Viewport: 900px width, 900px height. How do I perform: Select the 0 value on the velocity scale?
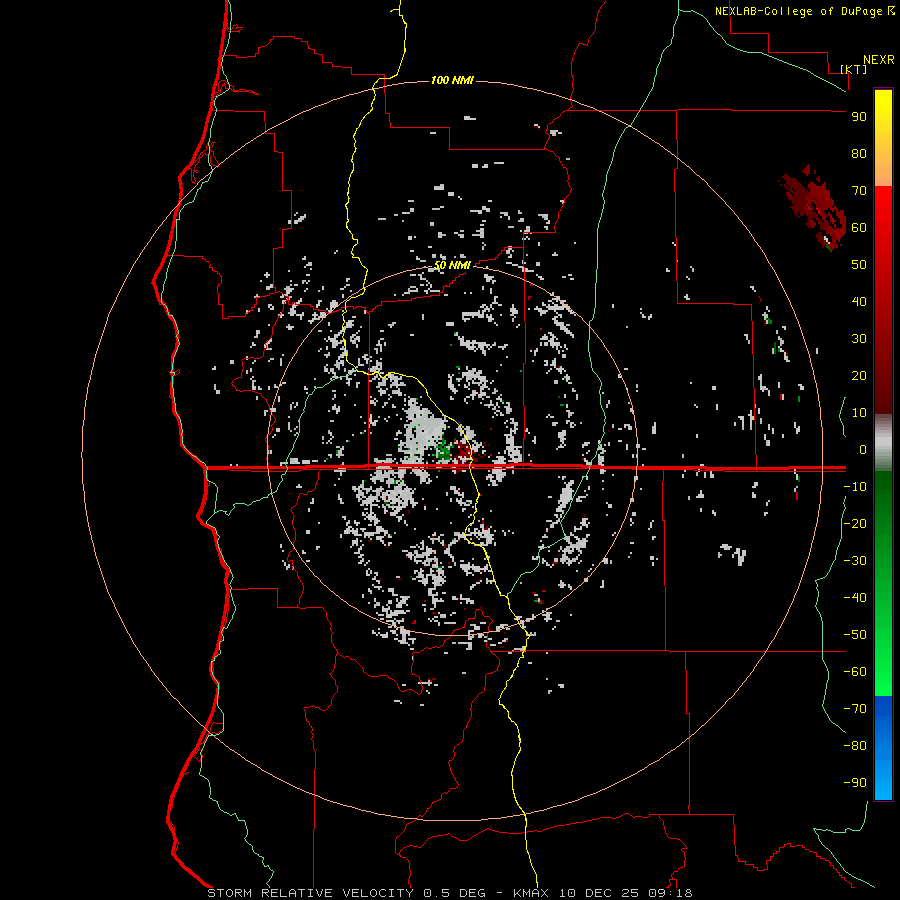[863, 450]
